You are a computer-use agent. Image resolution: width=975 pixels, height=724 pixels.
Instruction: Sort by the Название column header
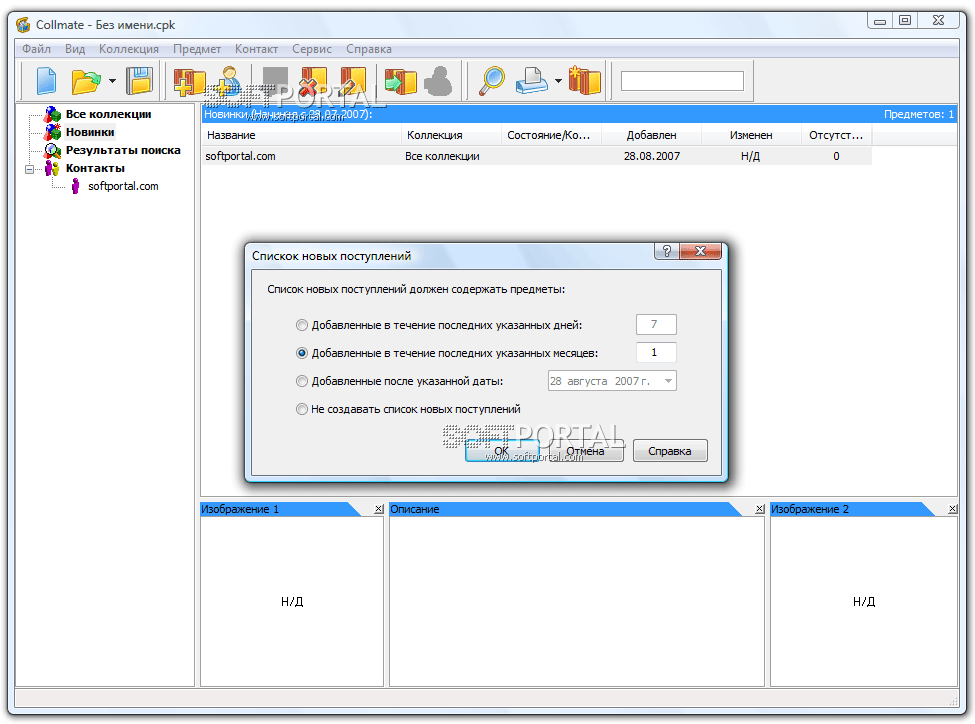[302, 135]
